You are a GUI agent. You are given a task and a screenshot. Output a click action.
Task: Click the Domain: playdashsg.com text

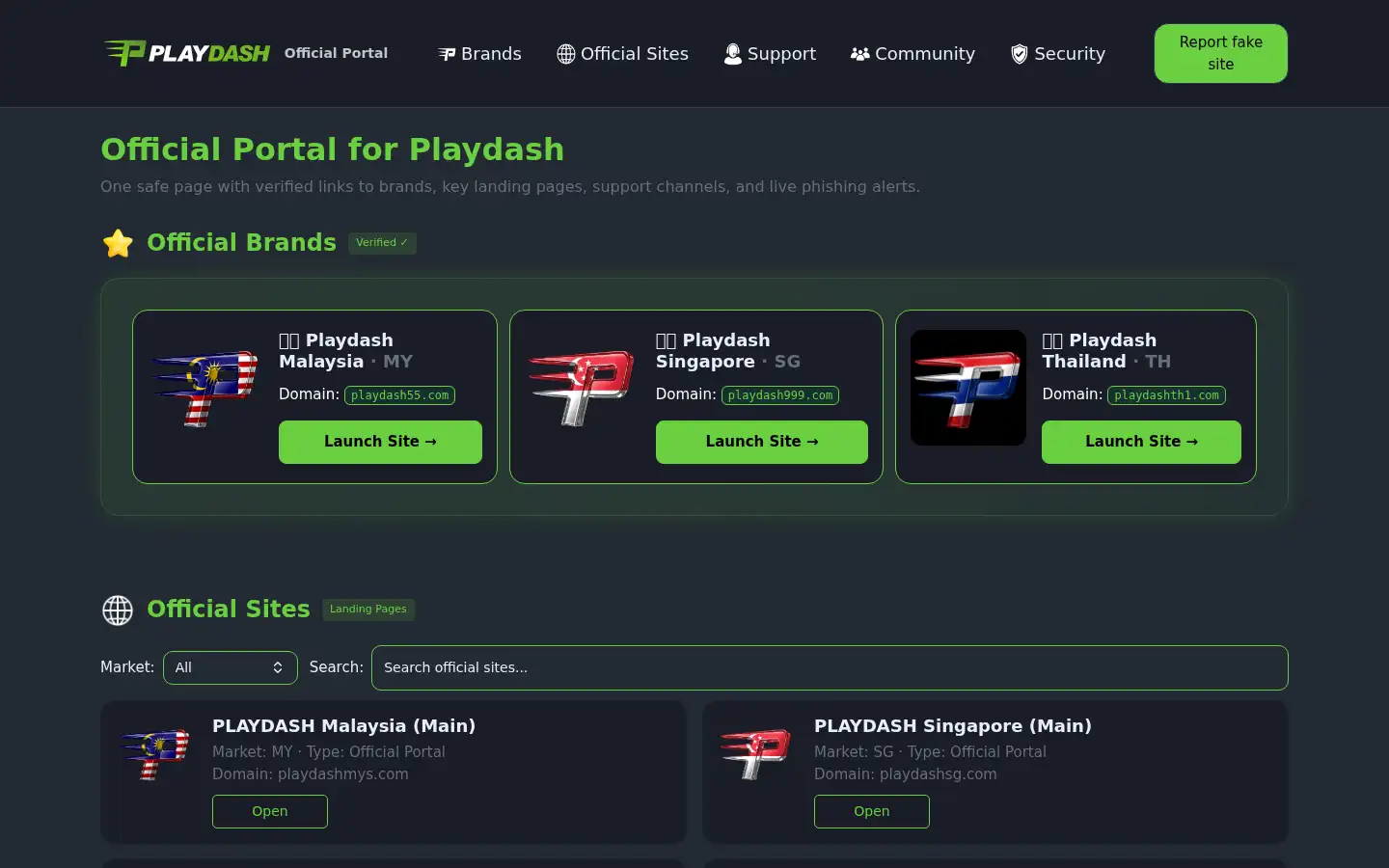906,774
